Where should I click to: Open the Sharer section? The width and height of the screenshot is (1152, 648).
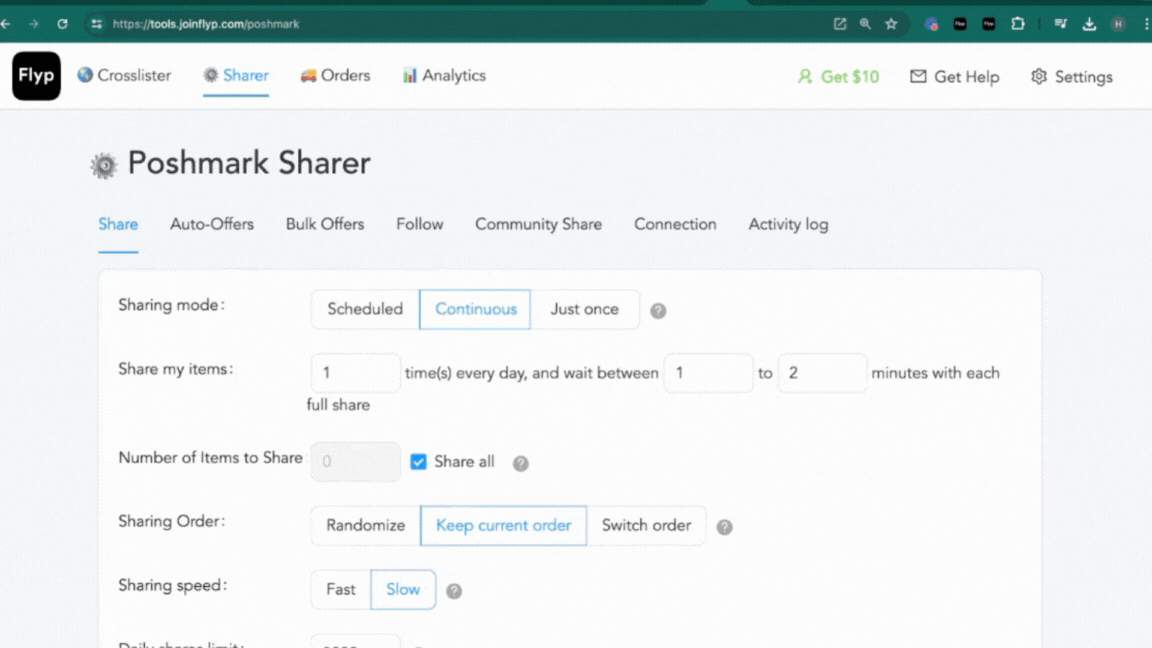pos(236,76)
